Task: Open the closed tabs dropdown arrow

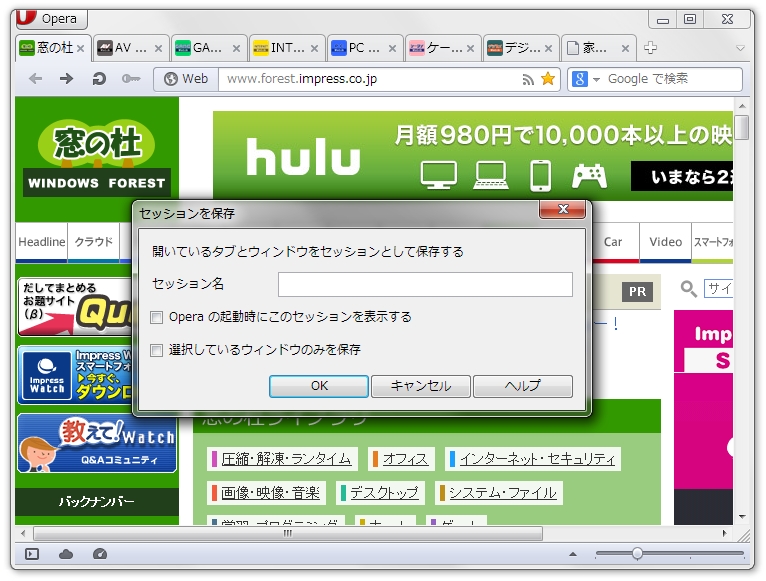Action: coord(741,48)
